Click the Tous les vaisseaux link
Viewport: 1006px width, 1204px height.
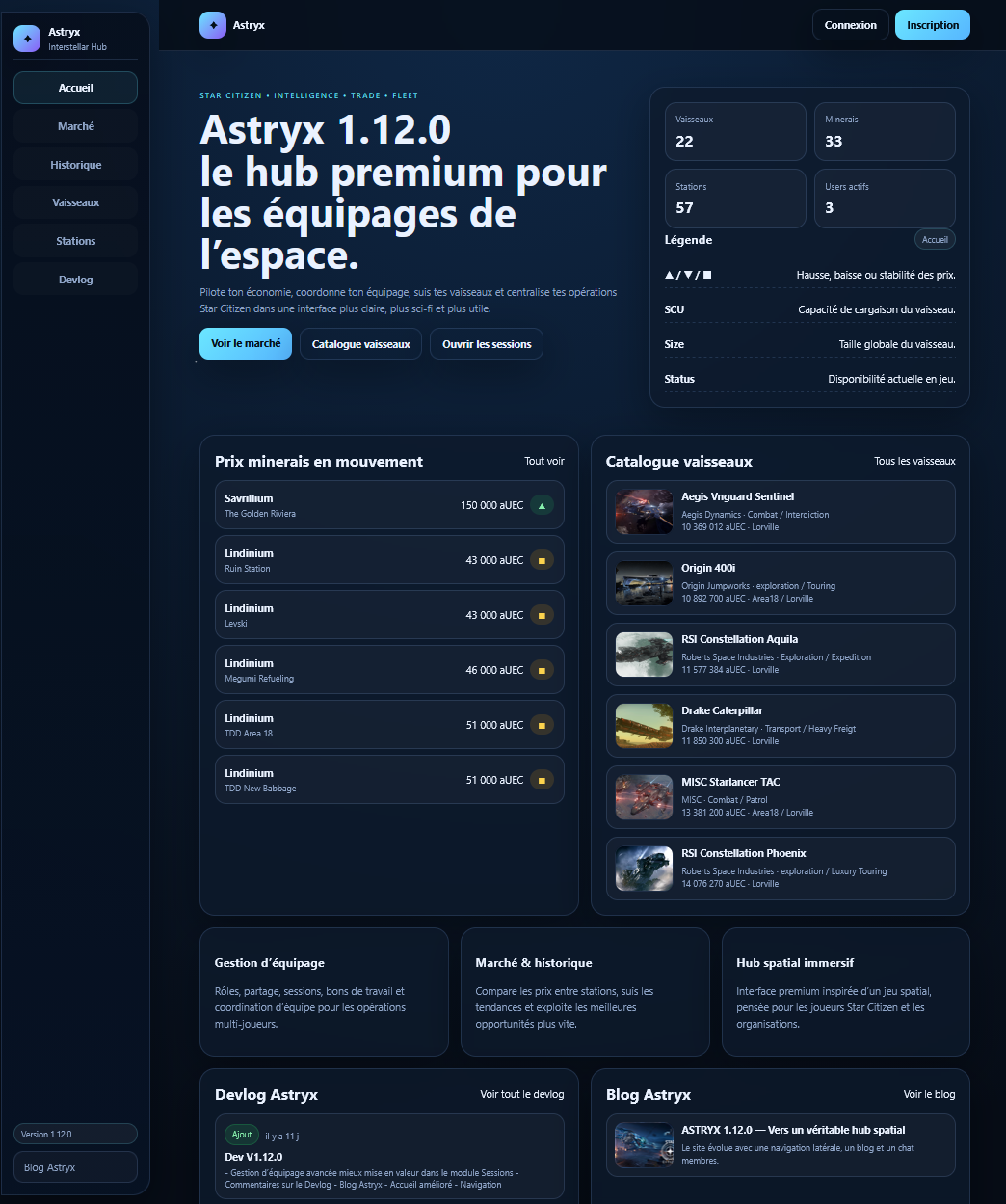pyautogui.click(x=914, y=461)
